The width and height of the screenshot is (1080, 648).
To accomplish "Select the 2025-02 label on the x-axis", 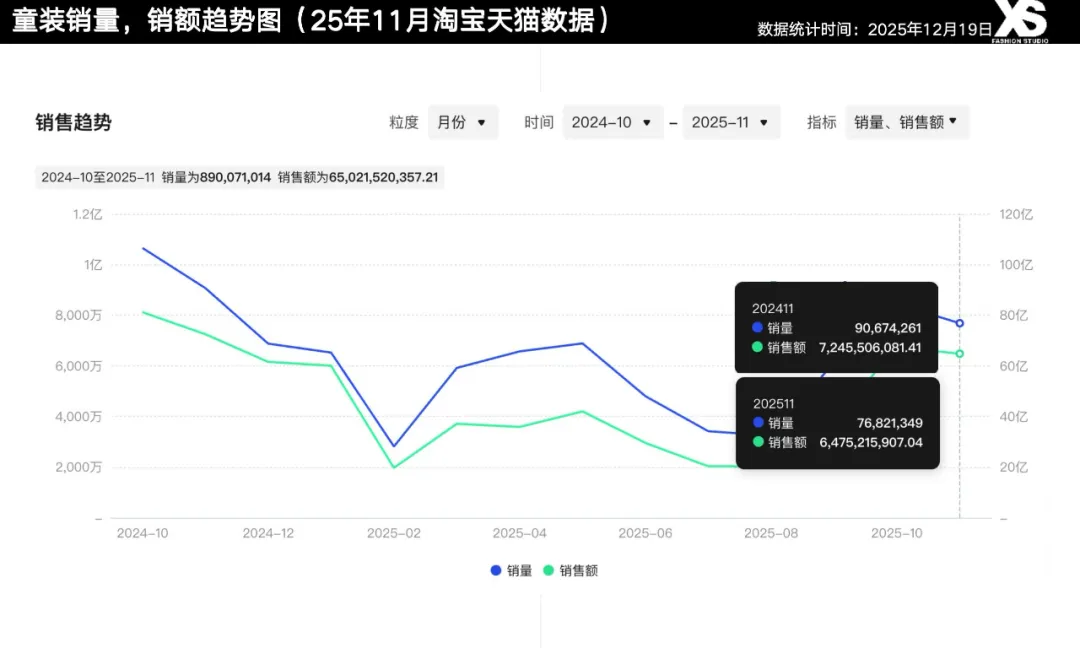I will (394, 534).
